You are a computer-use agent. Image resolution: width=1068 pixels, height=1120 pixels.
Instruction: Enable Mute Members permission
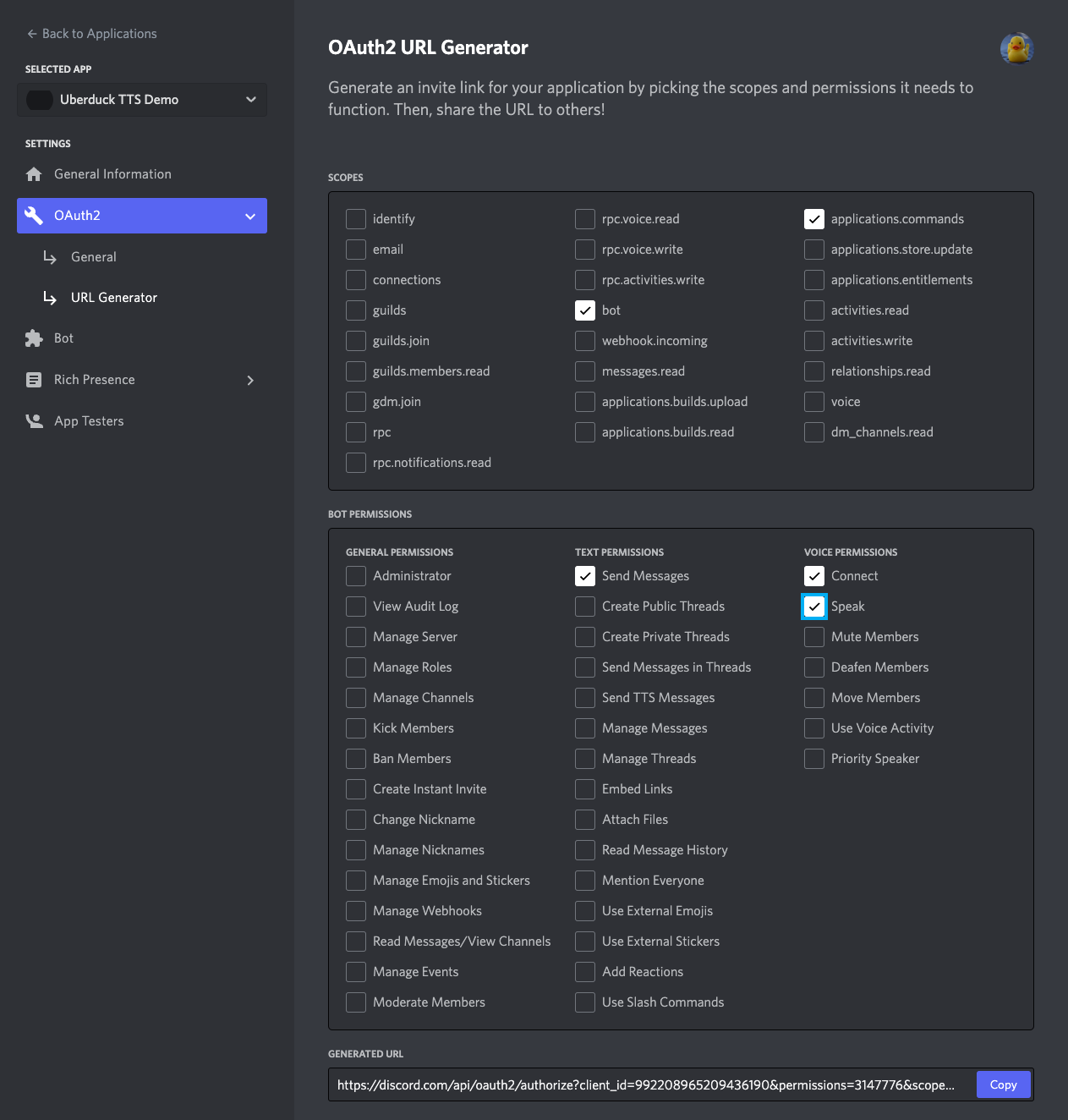814,637
